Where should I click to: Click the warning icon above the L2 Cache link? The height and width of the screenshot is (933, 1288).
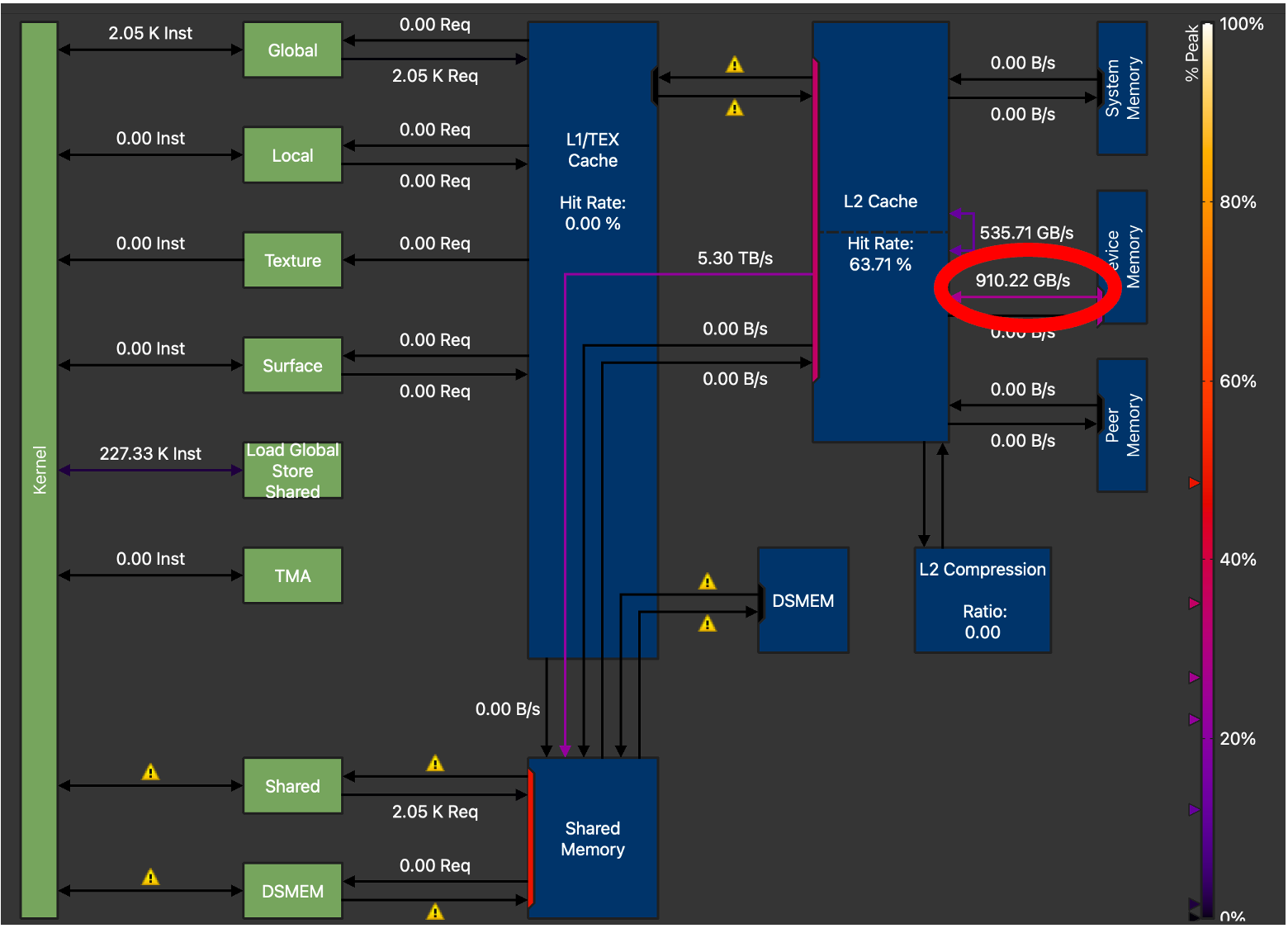735,63
